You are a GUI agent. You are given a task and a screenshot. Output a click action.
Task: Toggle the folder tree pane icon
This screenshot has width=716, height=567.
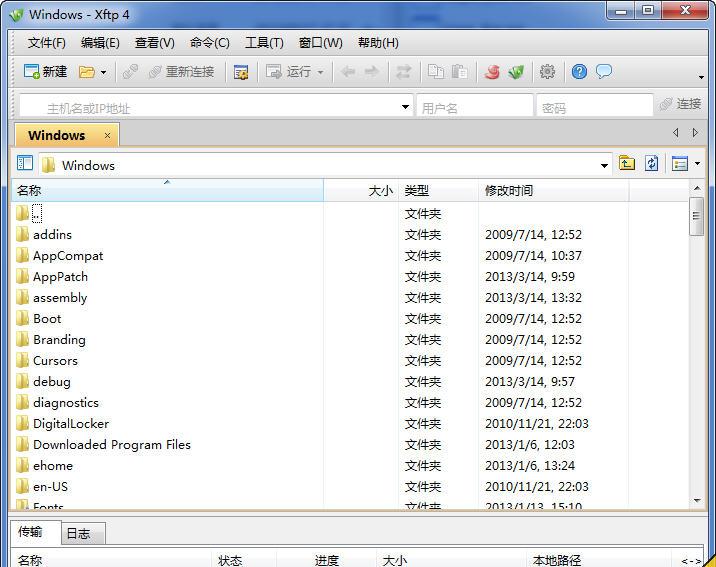[x=25, y=163]
